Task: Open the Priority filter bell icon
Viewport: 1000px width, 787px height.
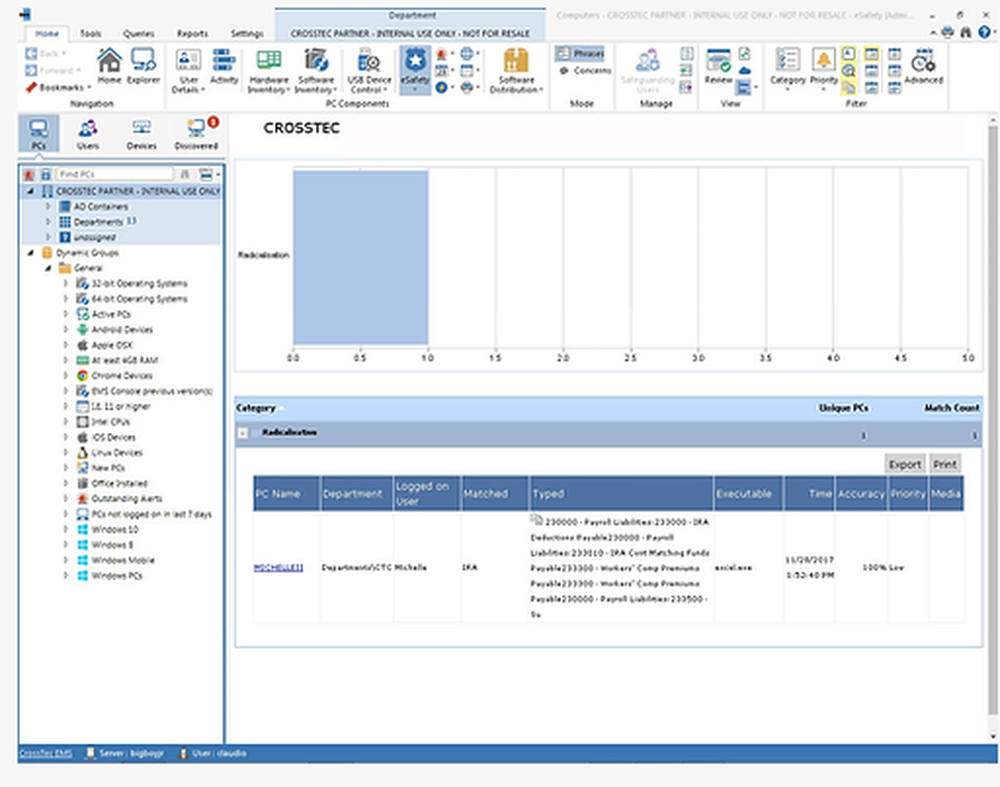Action: (824, 69)
